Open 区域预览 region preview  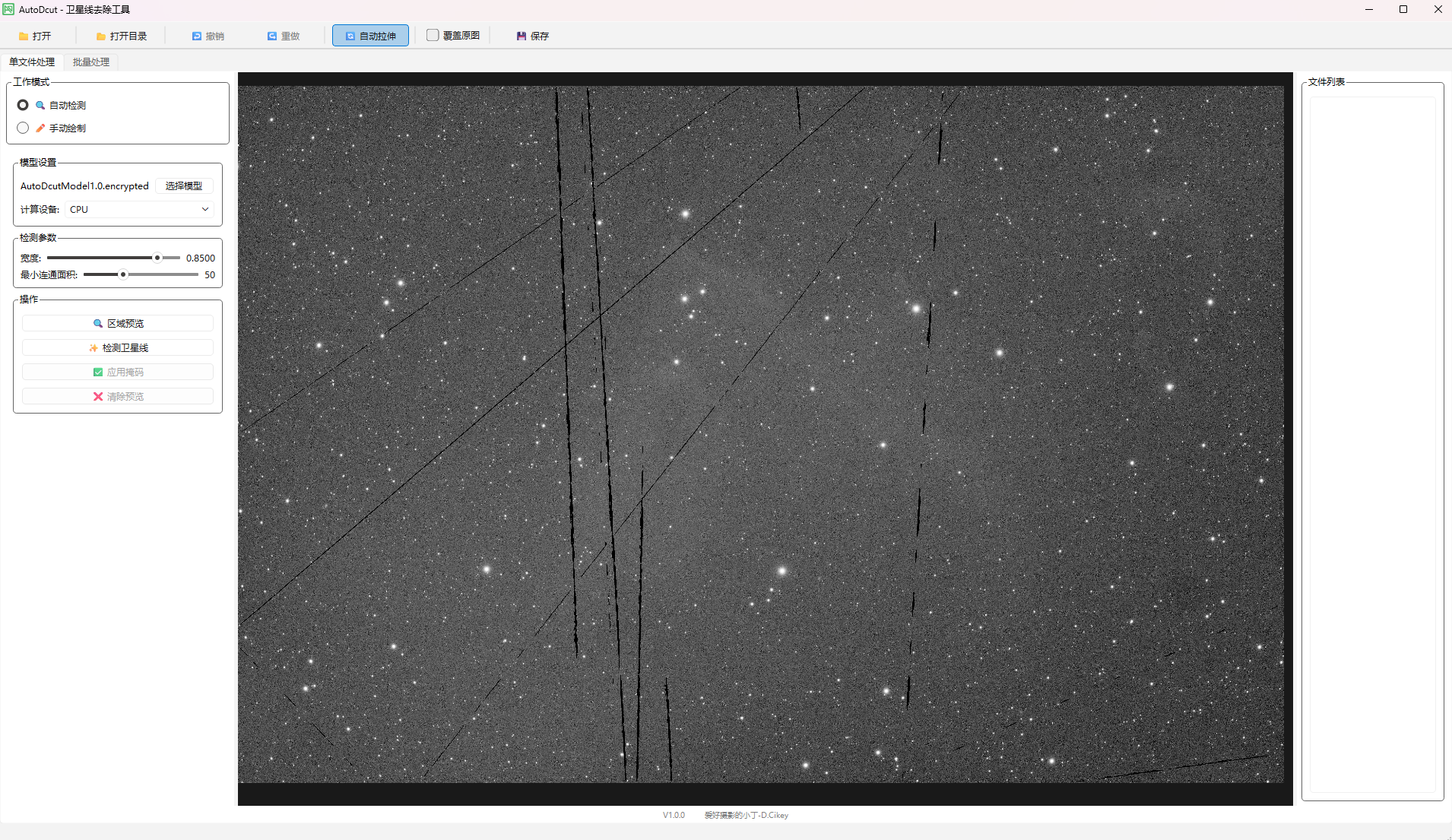118,323
